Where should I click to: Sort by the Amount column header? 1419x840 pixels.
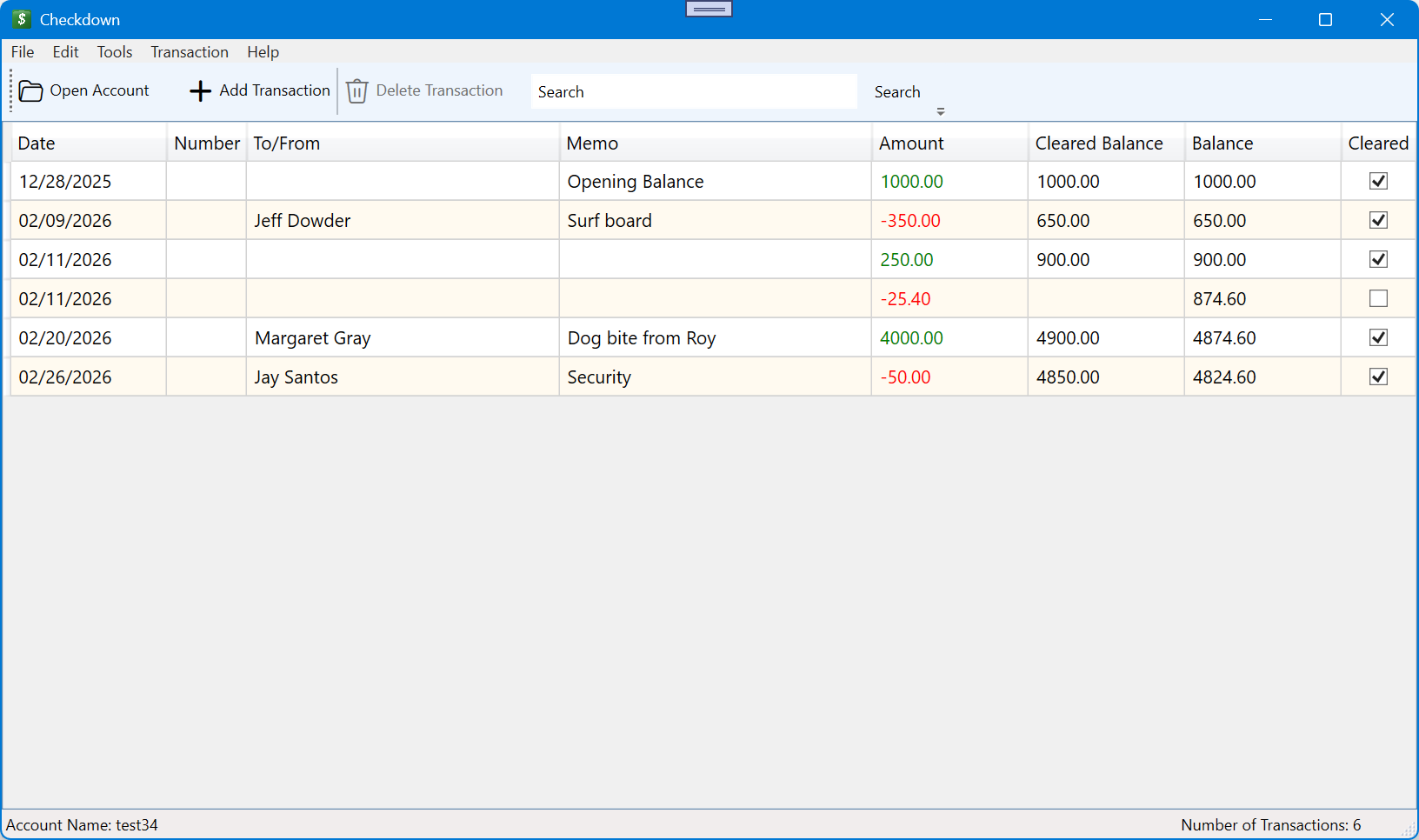(x=911, y=143)
